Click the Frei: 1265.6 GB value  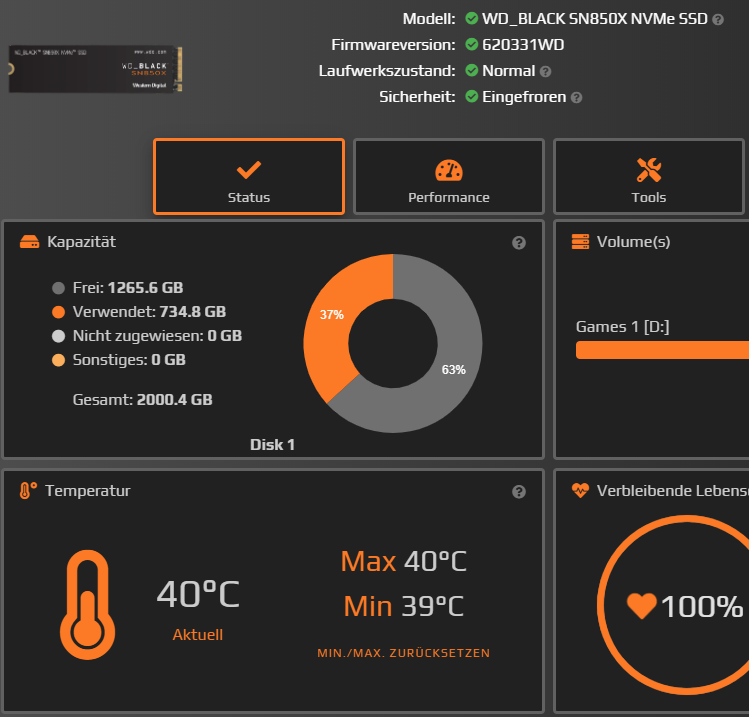[x=128, y=288]
